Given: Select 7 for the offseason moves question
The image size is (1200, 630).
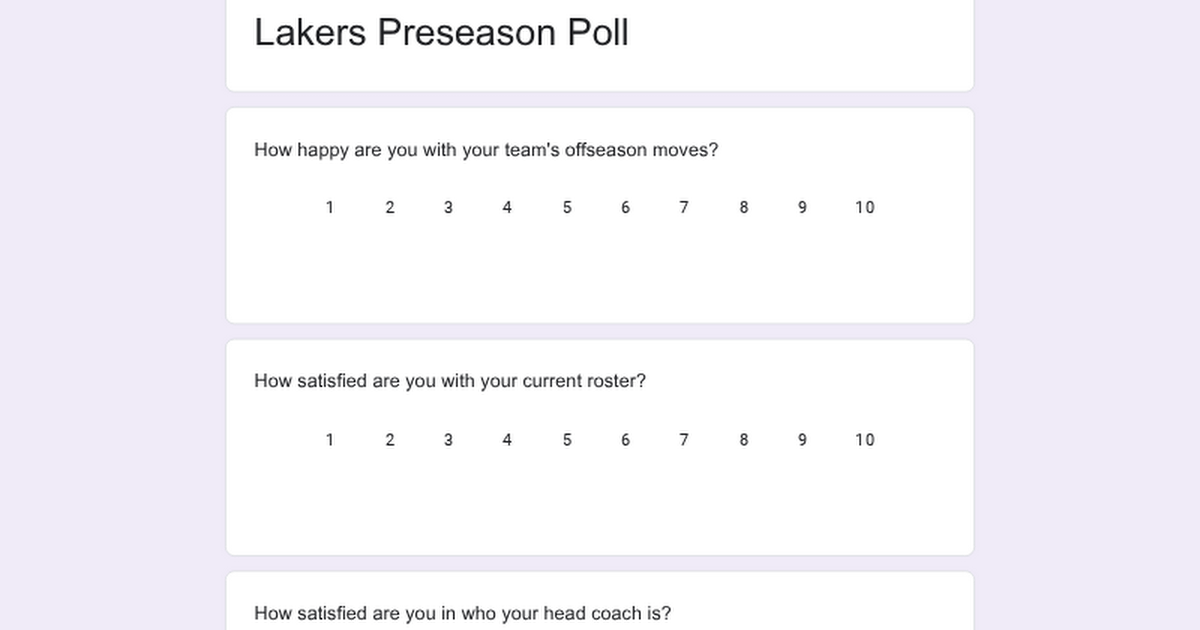Looking at the screenshot, I should 684,207.
